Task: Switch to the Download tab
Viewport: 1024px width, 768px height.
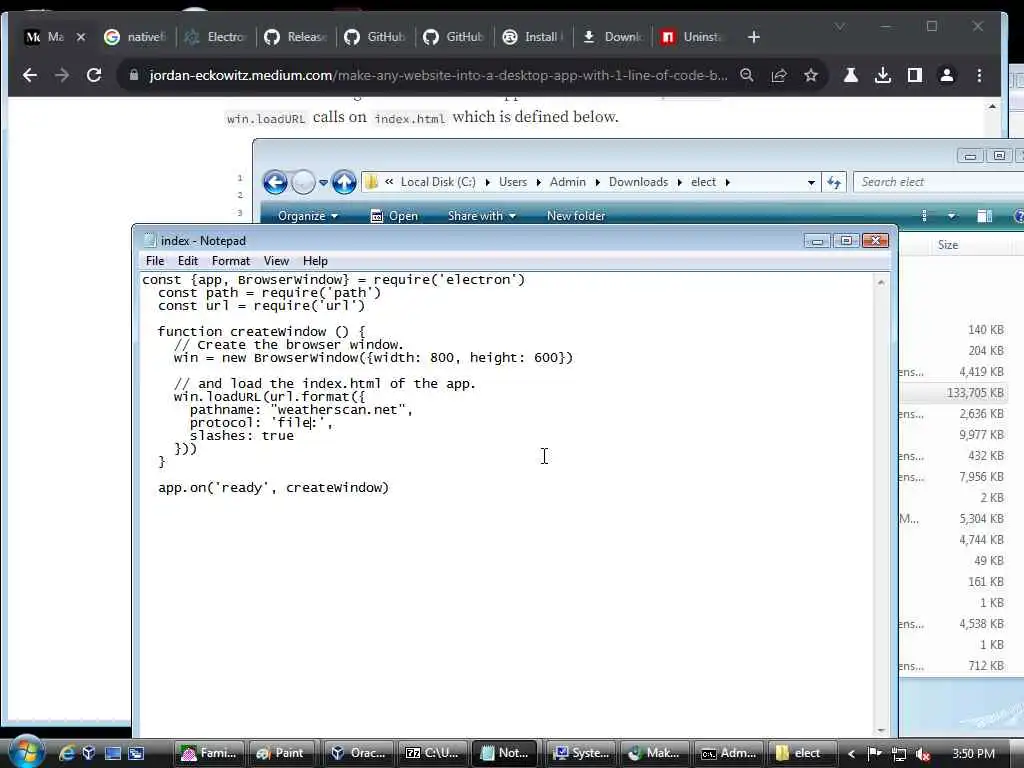Action: point(613,37)
